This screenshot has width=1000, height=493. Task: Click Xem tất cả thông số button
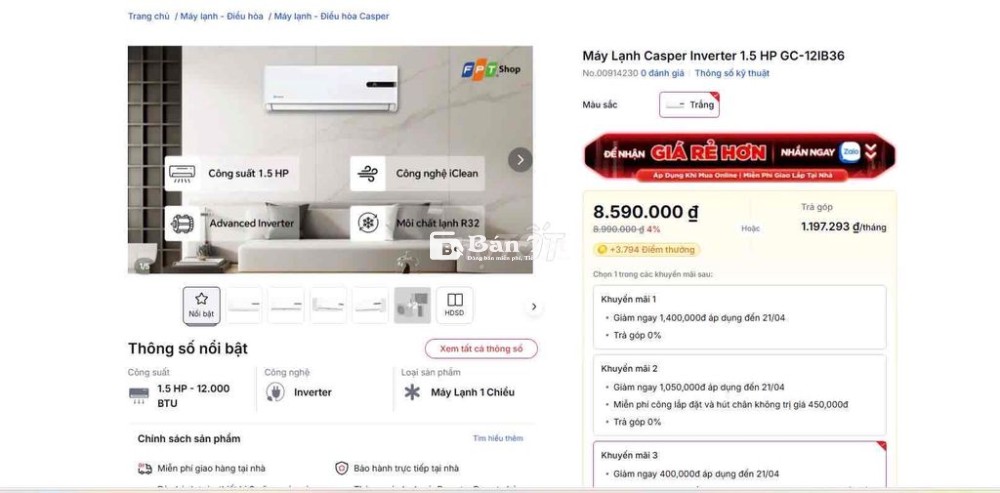(482, 349)
